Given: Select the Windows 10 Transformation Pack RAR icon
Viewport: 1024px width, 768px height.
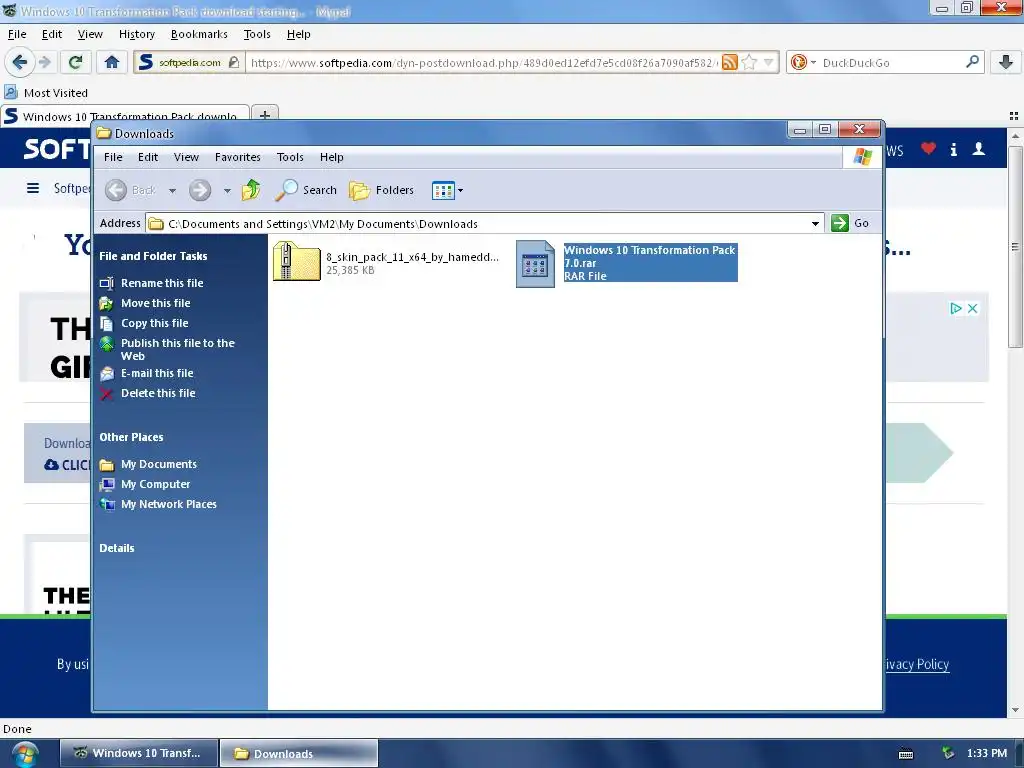Looking at the screenshot, I should [536, 264].
